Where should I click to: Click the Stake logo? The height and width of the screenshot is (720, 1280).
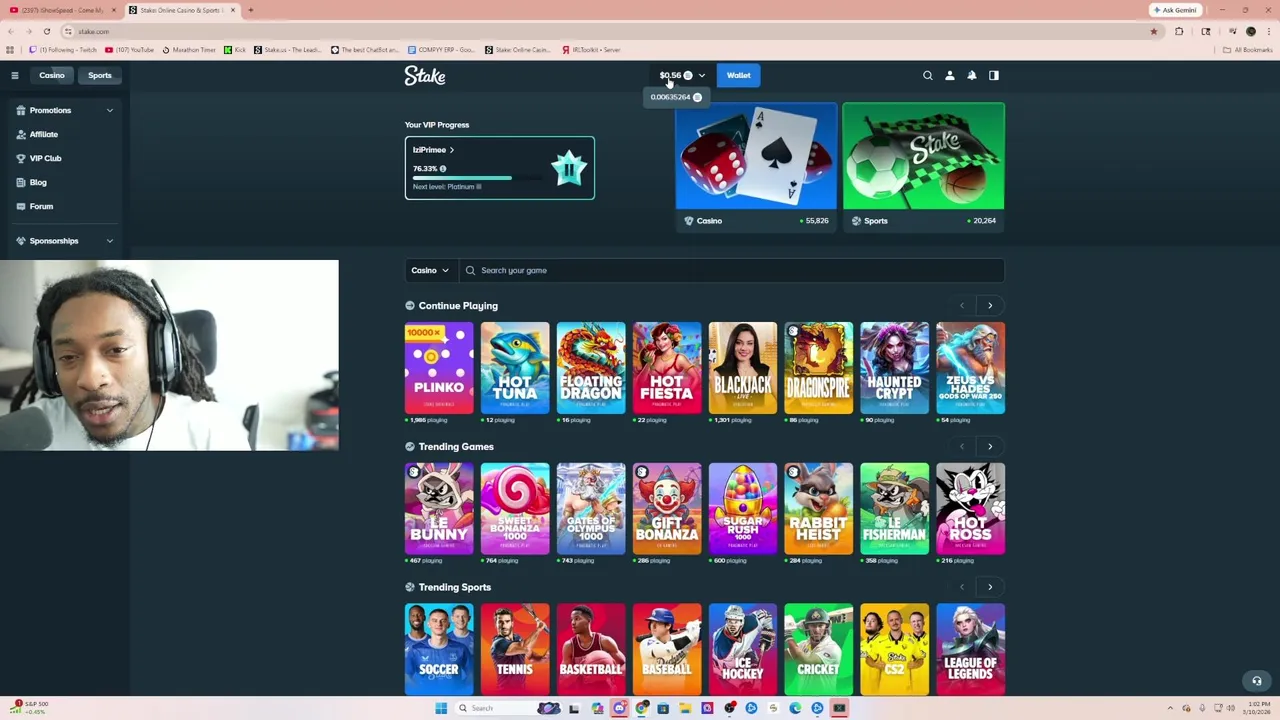coord(425,76)
